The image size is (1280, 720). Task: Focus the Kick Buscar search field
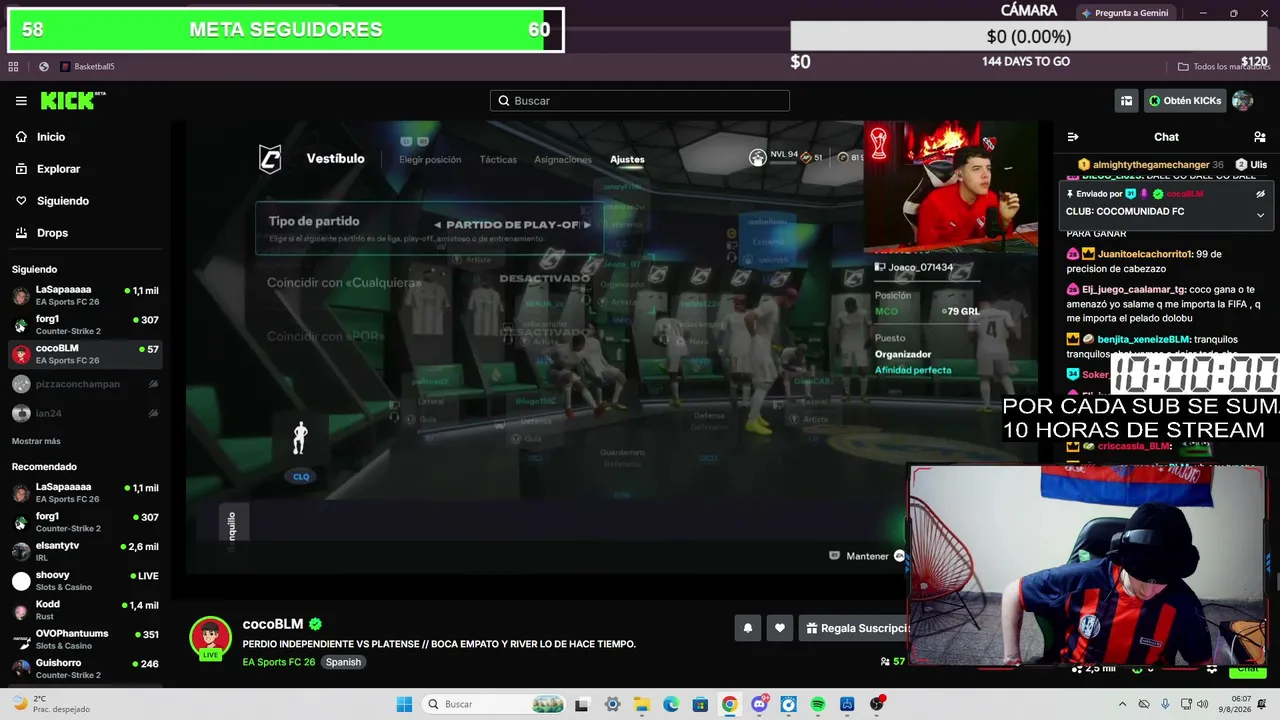point(640,101)
